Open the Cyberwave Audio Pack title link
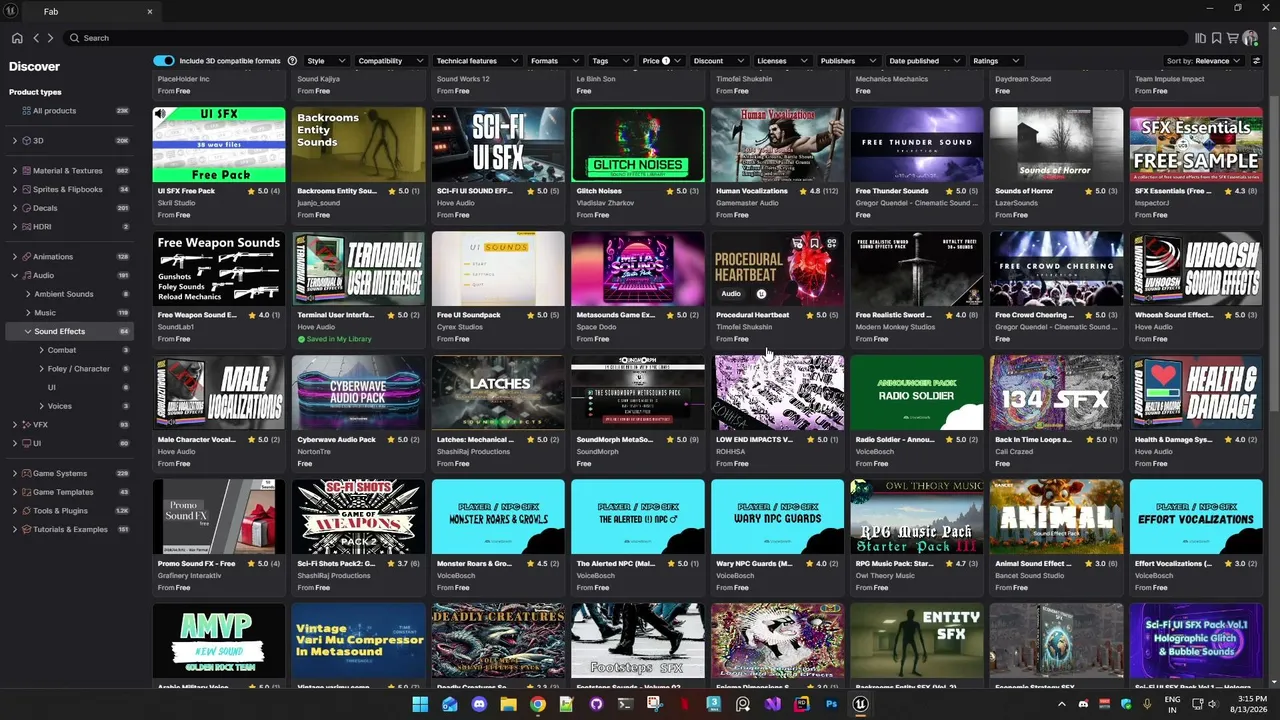This screenshot has height=720, width=1280. [336, 440]
